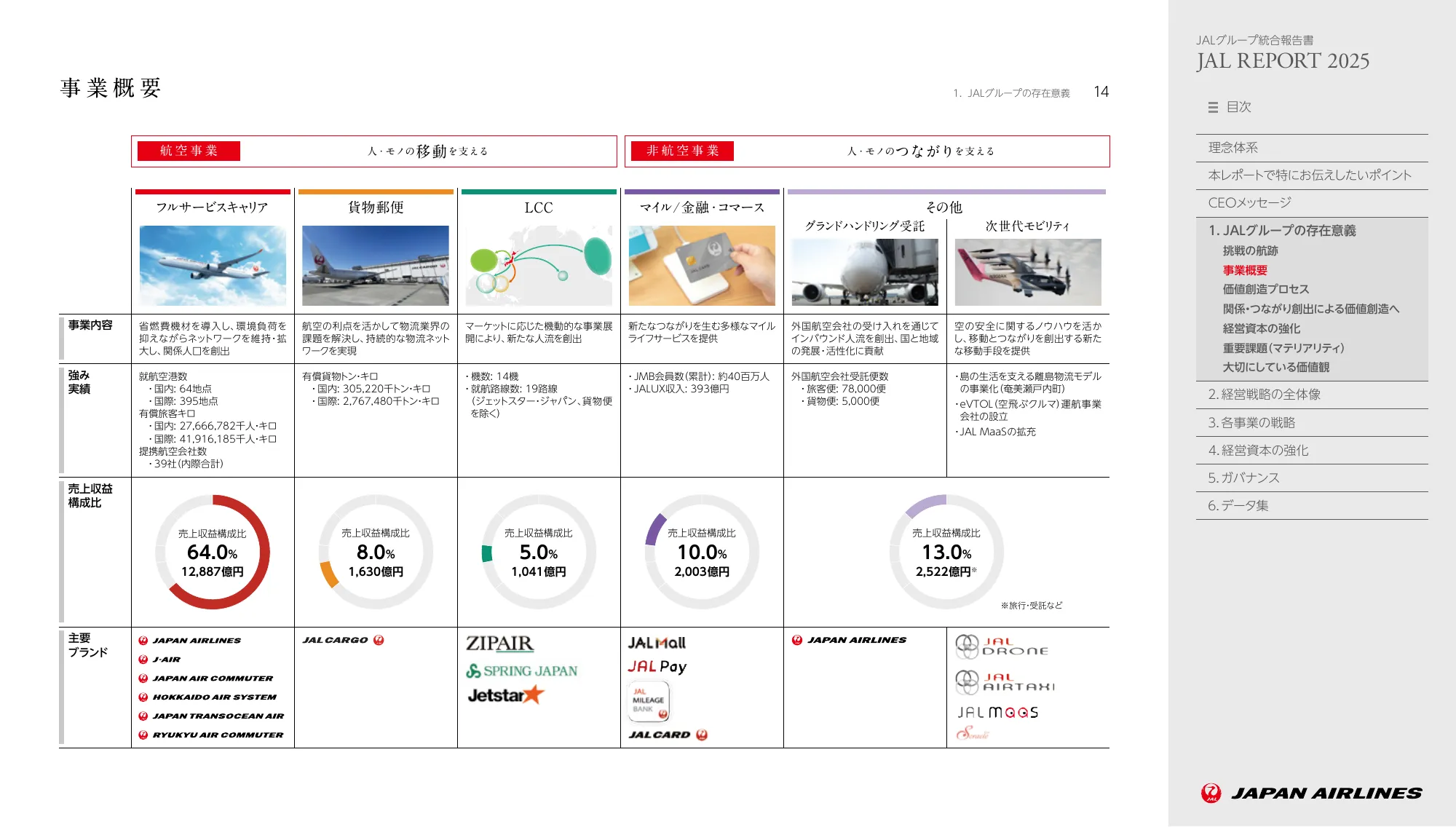Click the JAL AIRTAXI logo
Screen dimensions: 1456x827
point(1005,682)
